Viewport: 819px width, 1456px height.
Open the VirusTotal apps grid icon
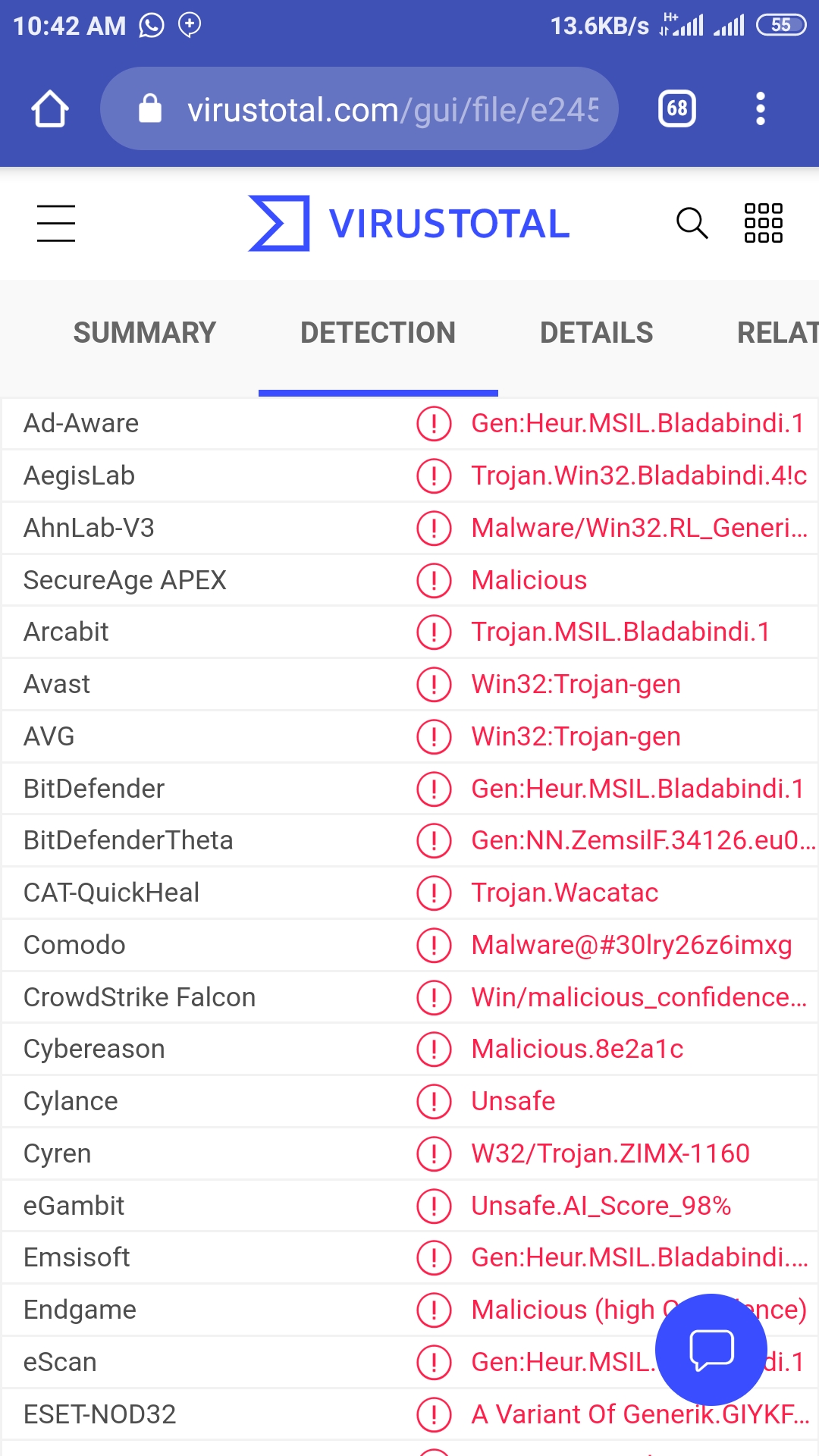click(x=763, y=223)
